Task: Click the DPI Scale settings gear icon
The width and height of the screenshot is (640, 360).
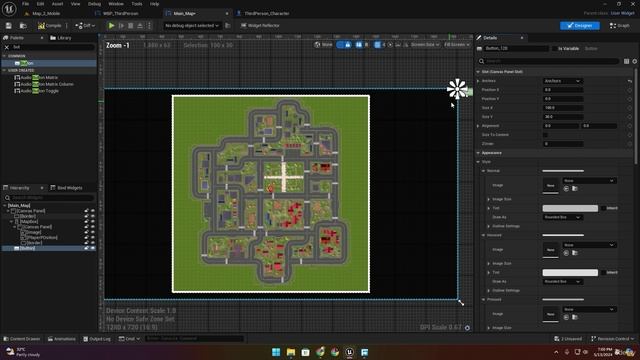Action: point(467,328)
